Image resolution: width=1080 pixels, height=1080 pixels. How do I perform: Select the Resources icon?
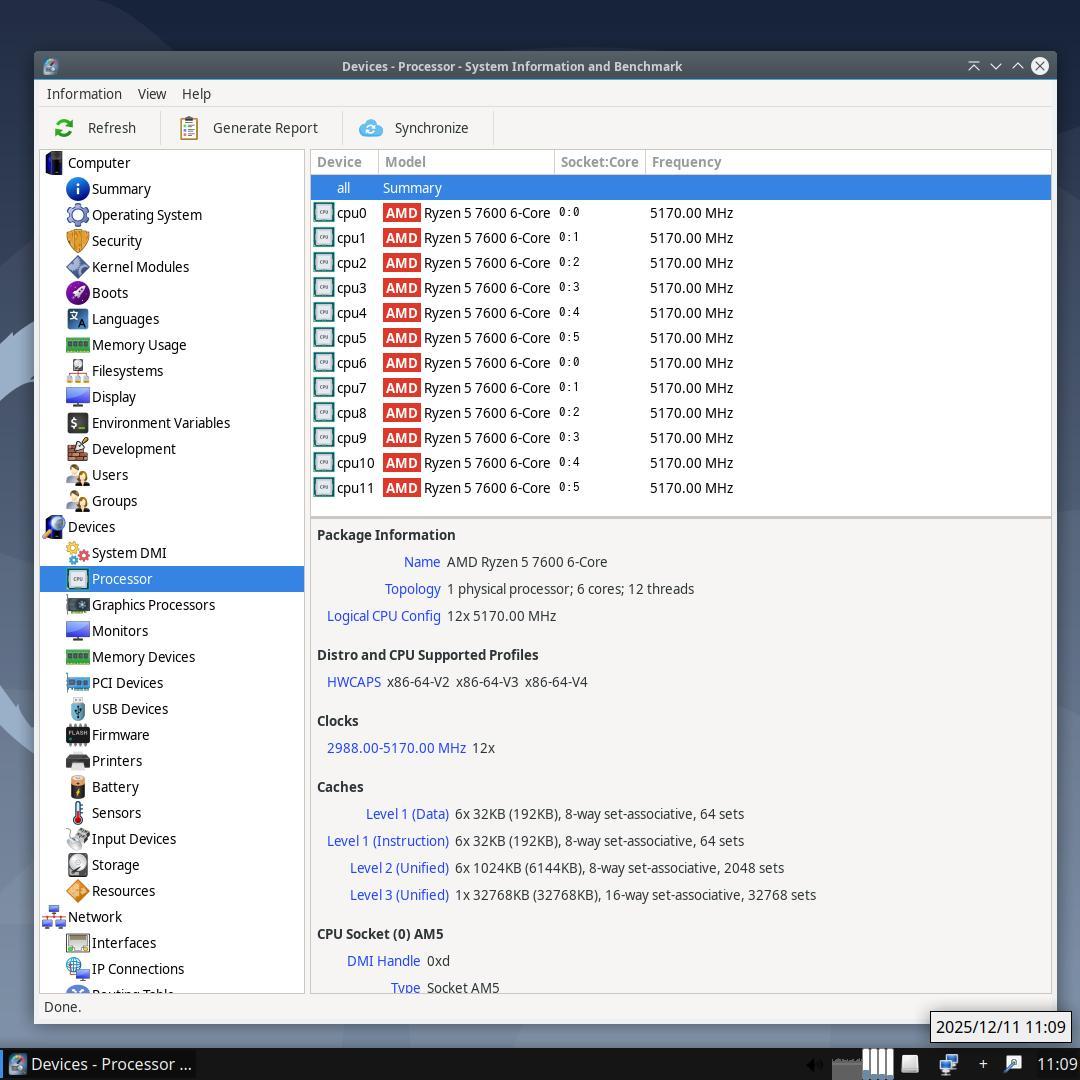point(77,891)
